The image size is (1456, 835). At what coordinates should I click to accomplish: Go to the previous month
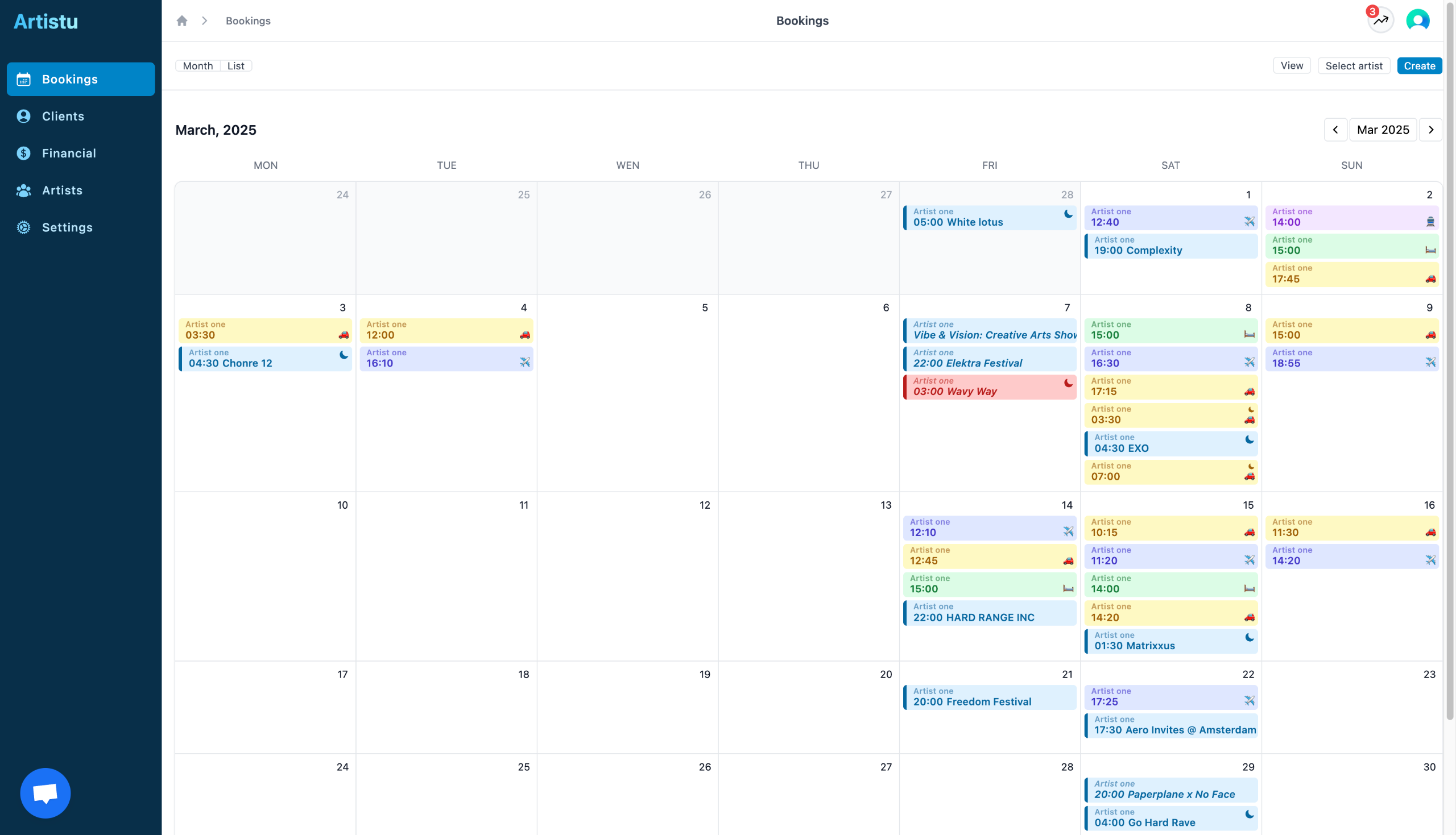[1335, 130]
